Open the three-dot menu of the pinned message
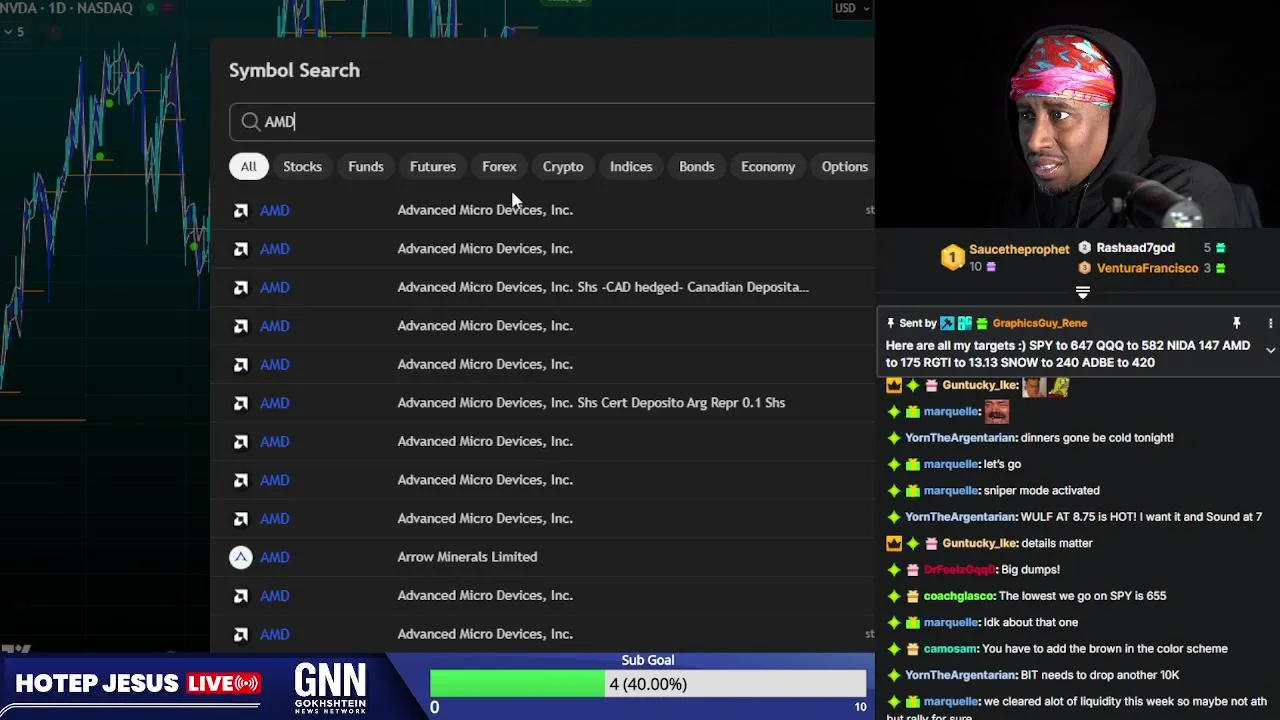This screenshot has width=1280, height=720. click(x=1270, y=323)
